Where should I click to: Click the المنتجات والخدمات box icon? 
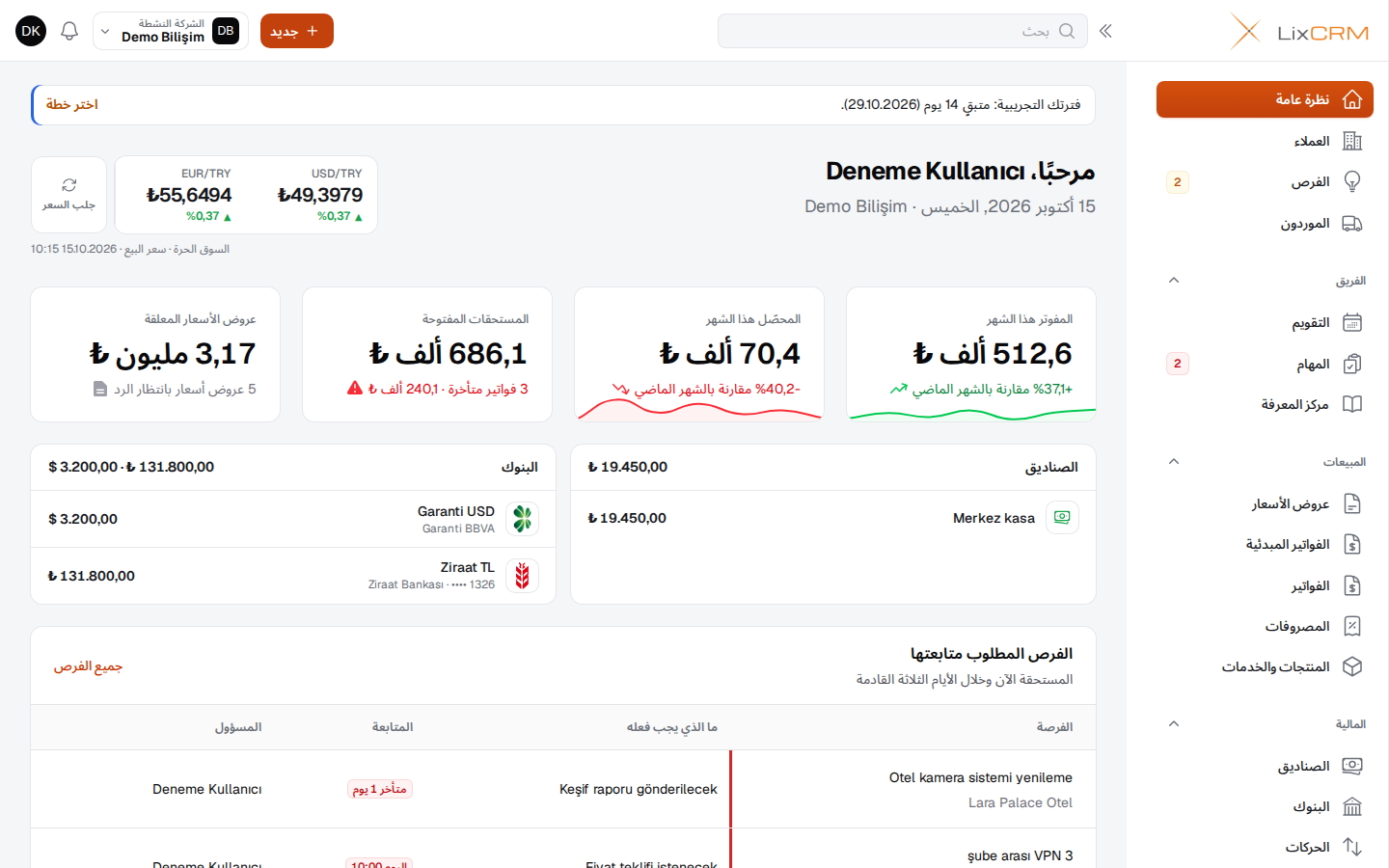click(x=1352, y=667)
